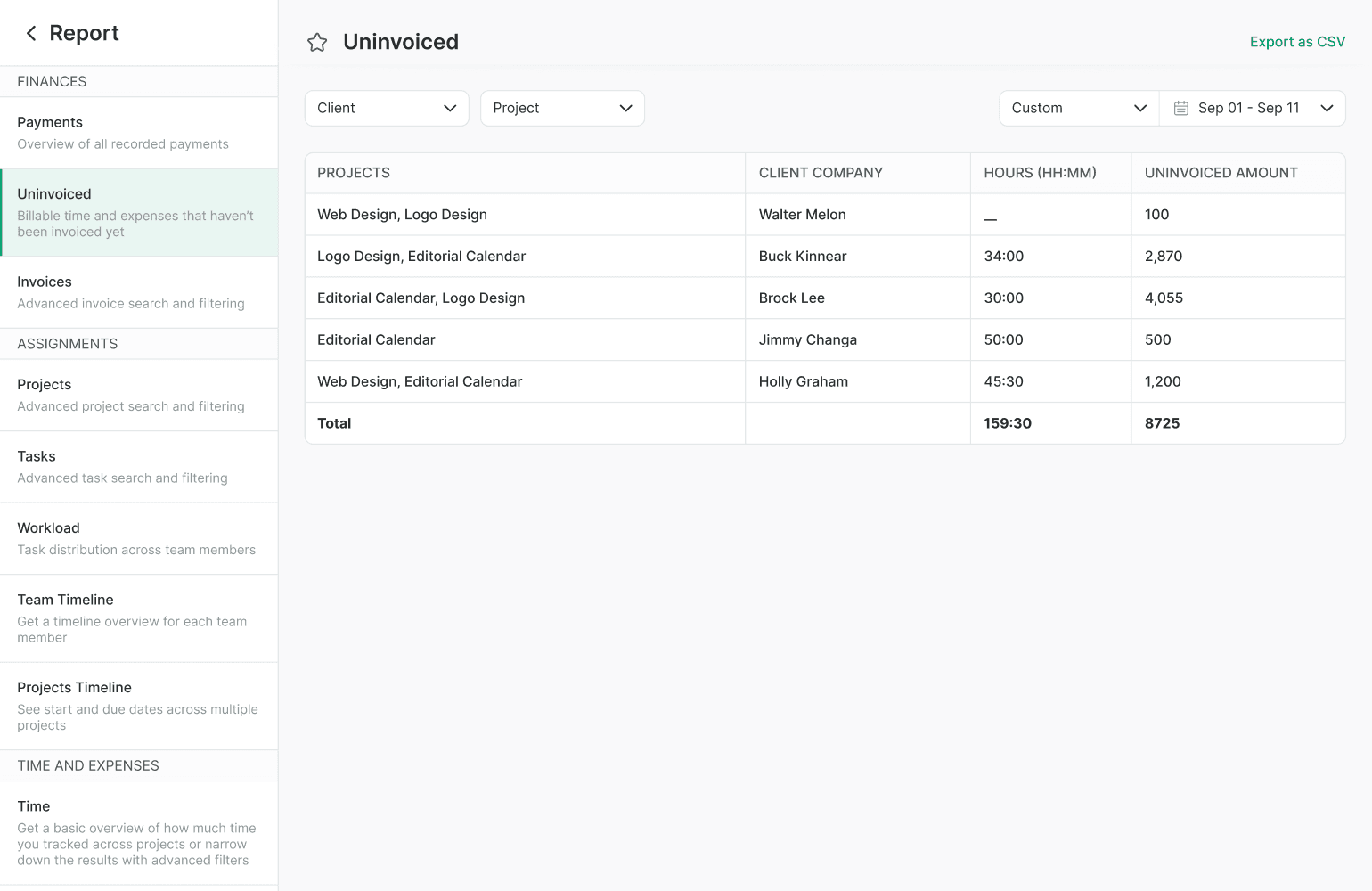Select the Uninvoiced sidebar item

[x=139, y=212]
